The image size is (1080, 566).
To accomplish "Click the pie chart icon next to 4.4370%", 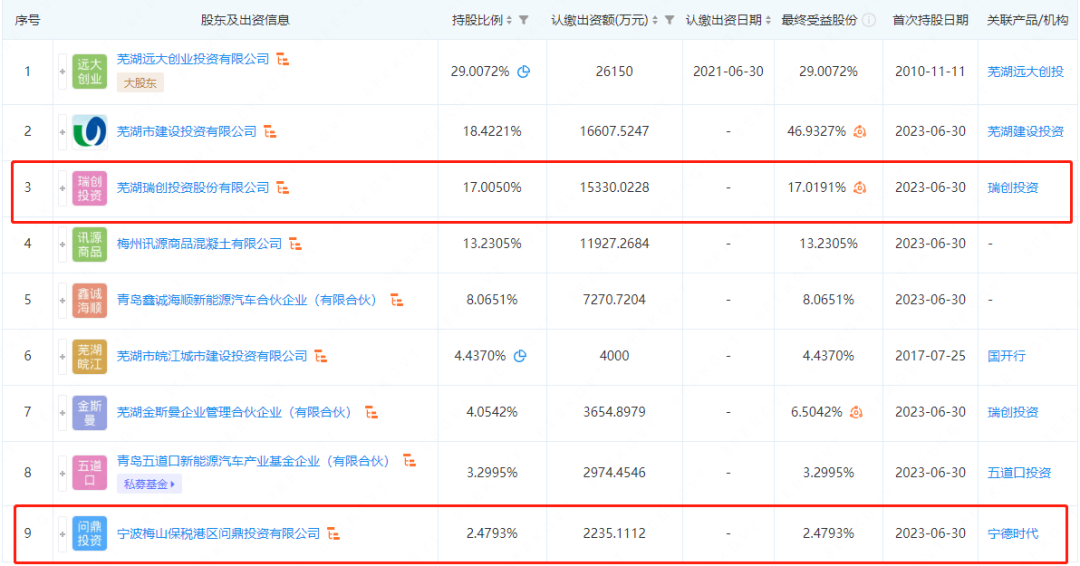I will (x=520, y=356).
